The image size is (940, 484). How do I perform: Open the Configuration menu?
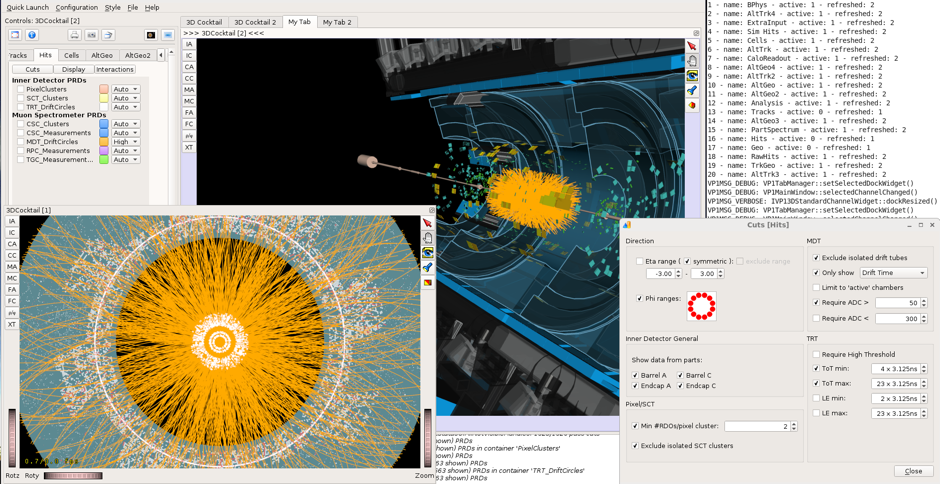pyautogui.click(x=77, y=7)
